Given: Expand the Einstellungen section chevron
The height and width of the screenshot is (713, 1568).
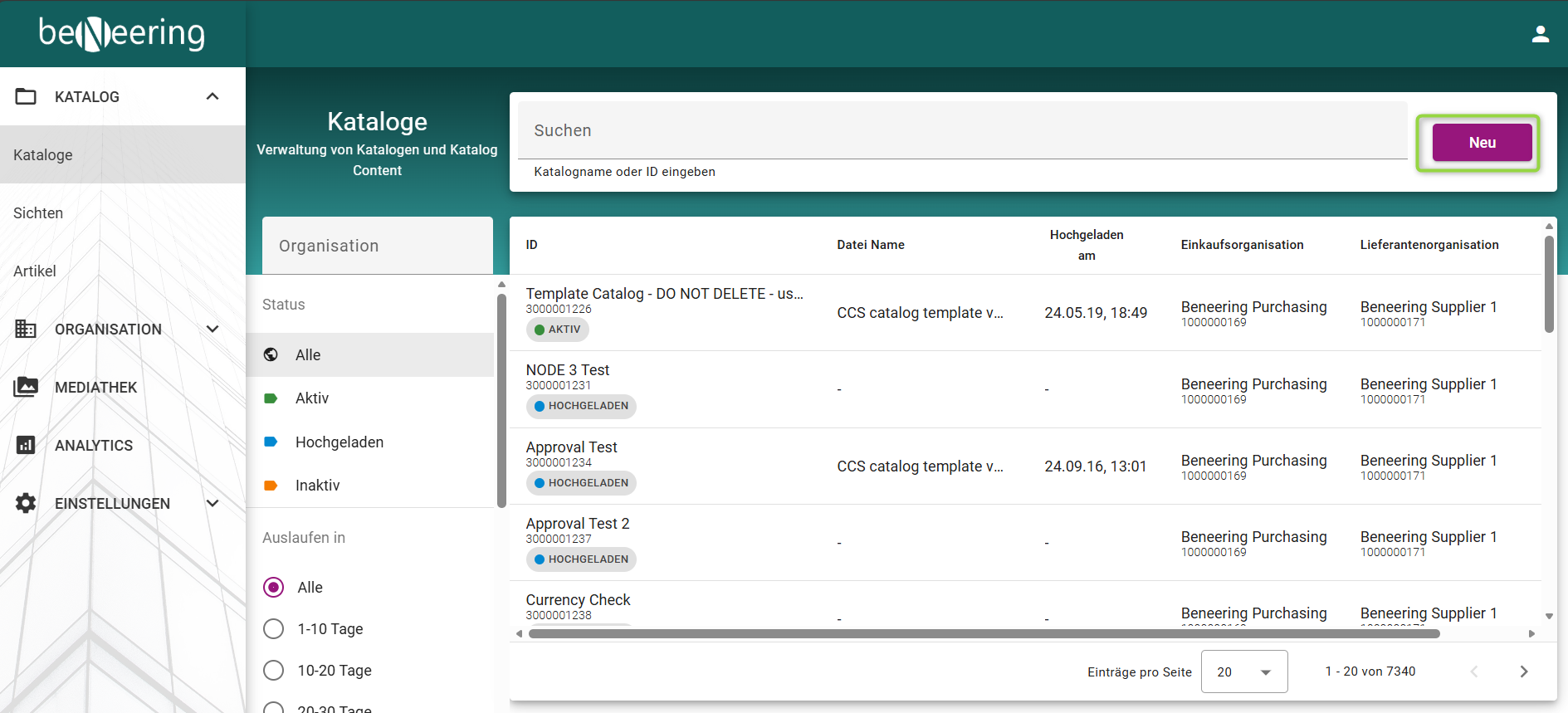Looking at the screenshot, I should pos(212,503).
